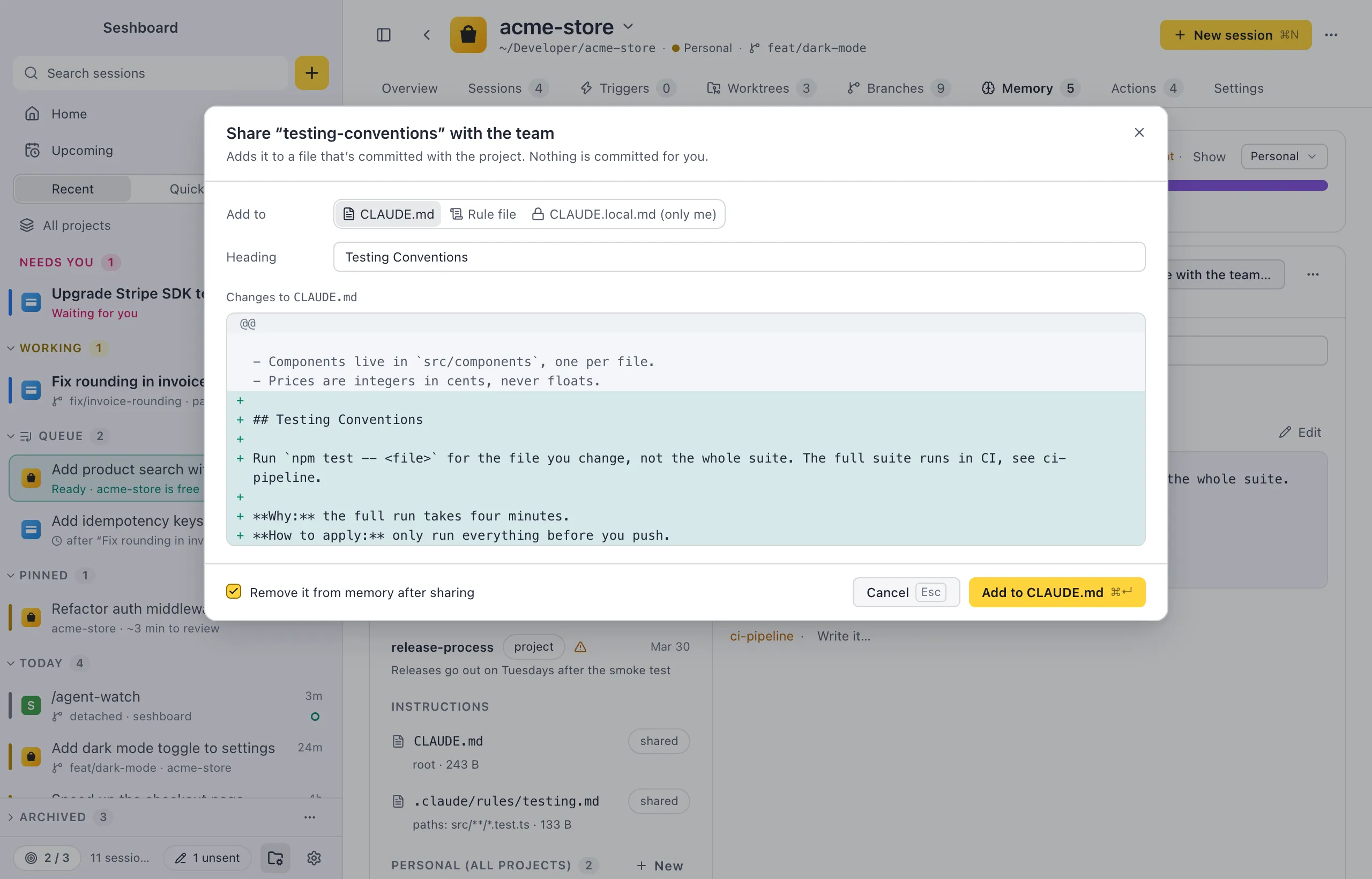Click the .claude/rules/testing.md file icon
The width and height of the screenshot is (1372, 879).
coord(398,801)
